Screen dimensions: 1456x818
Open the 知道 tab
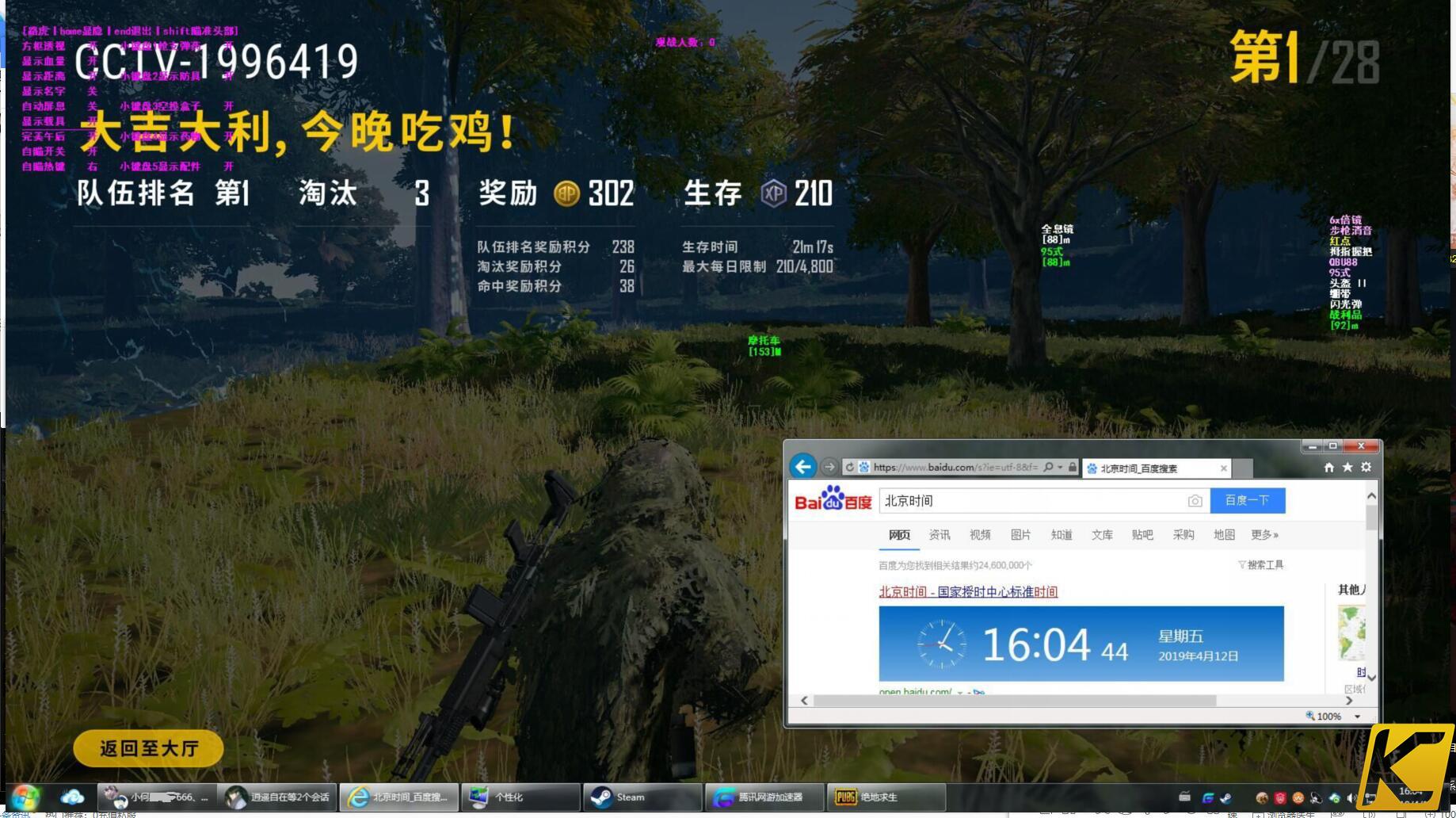(1062, 535)
